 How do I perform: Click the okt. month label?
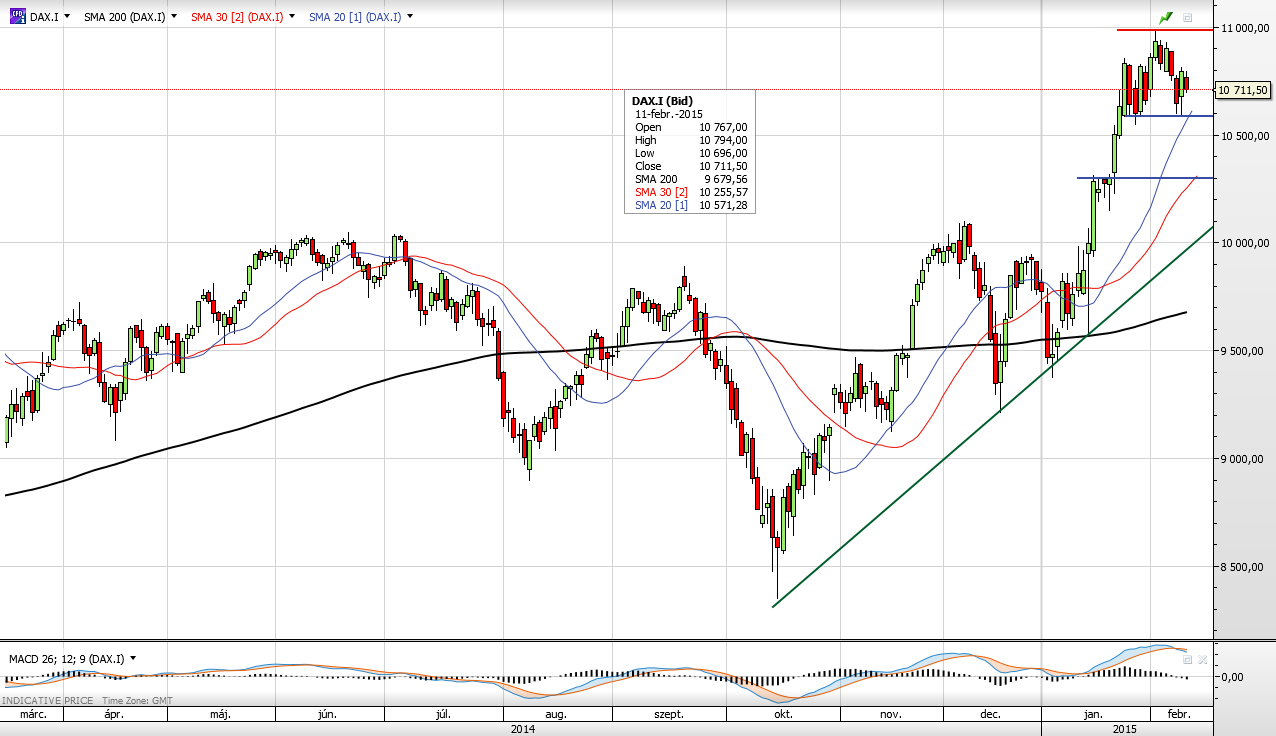tap(782, 715)
